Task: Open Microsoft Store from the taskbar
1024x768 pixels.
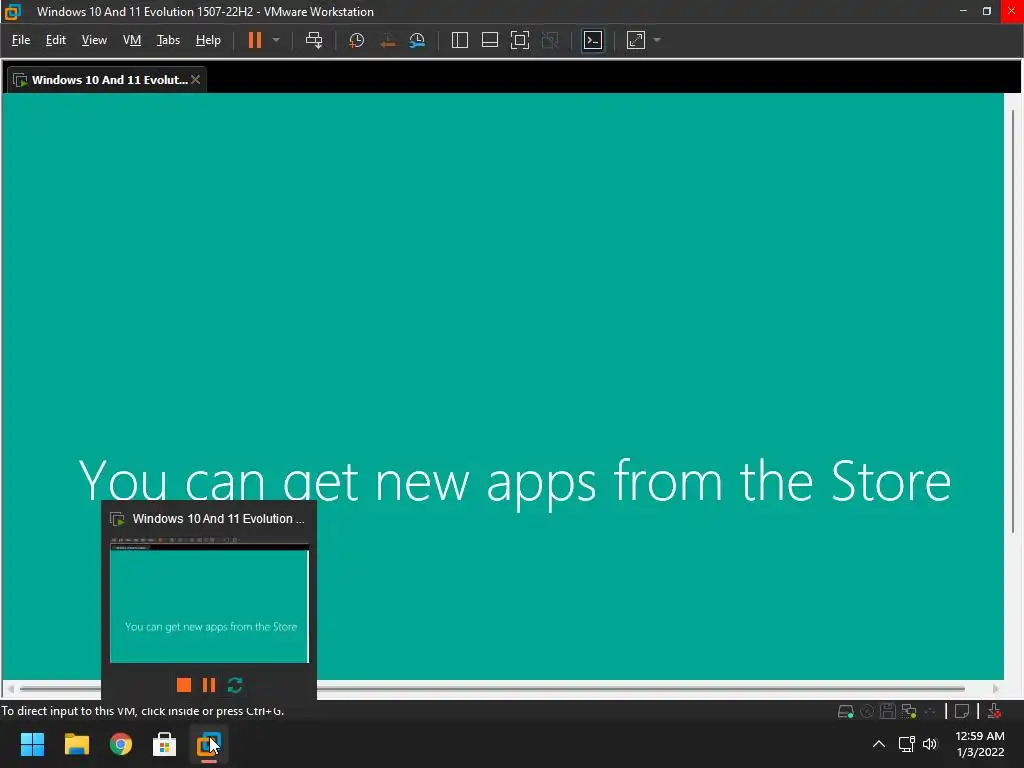Action: [165, 744]
